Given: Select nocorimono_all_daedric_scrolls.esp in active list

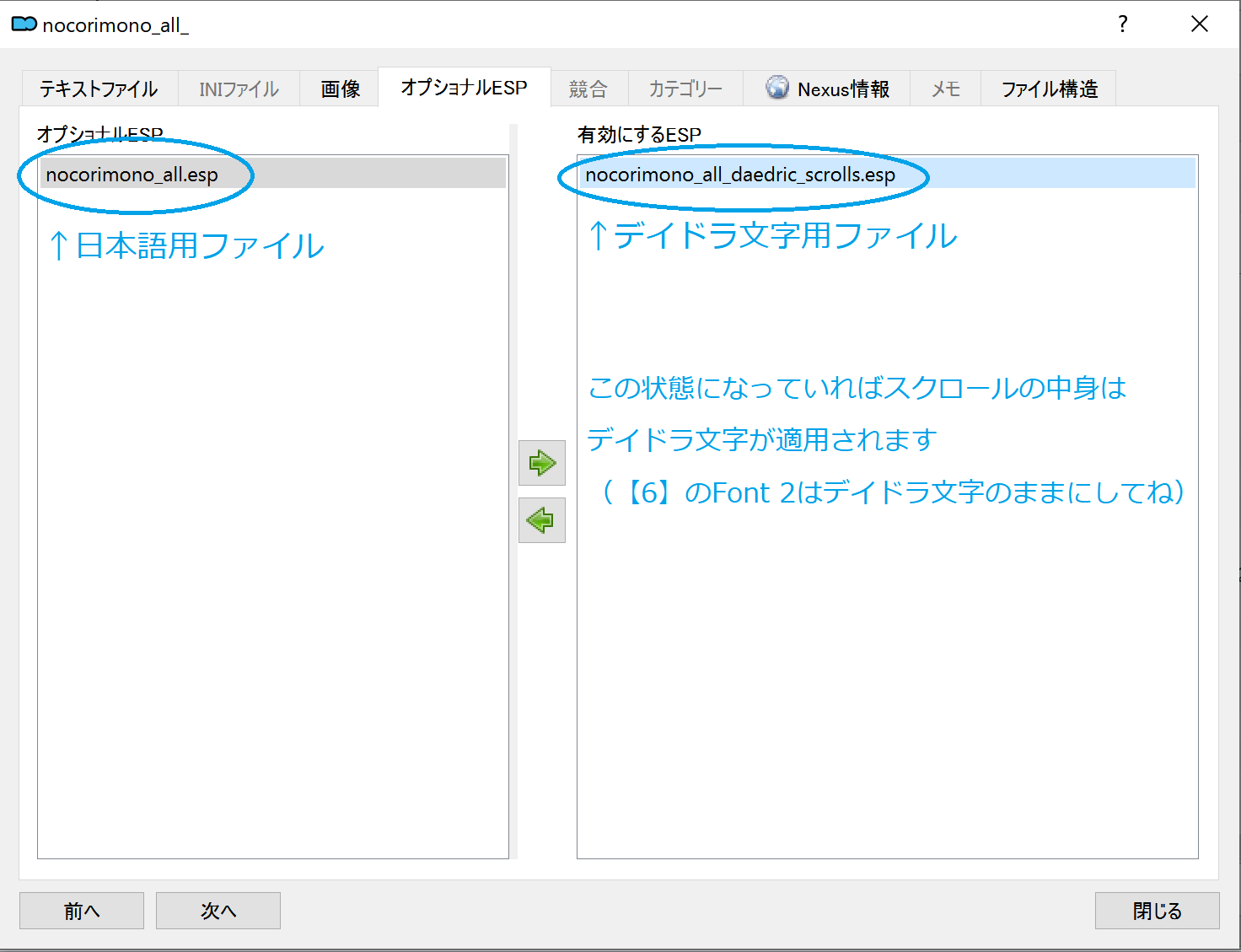Looking at the screenshot, I should (740, 175).
